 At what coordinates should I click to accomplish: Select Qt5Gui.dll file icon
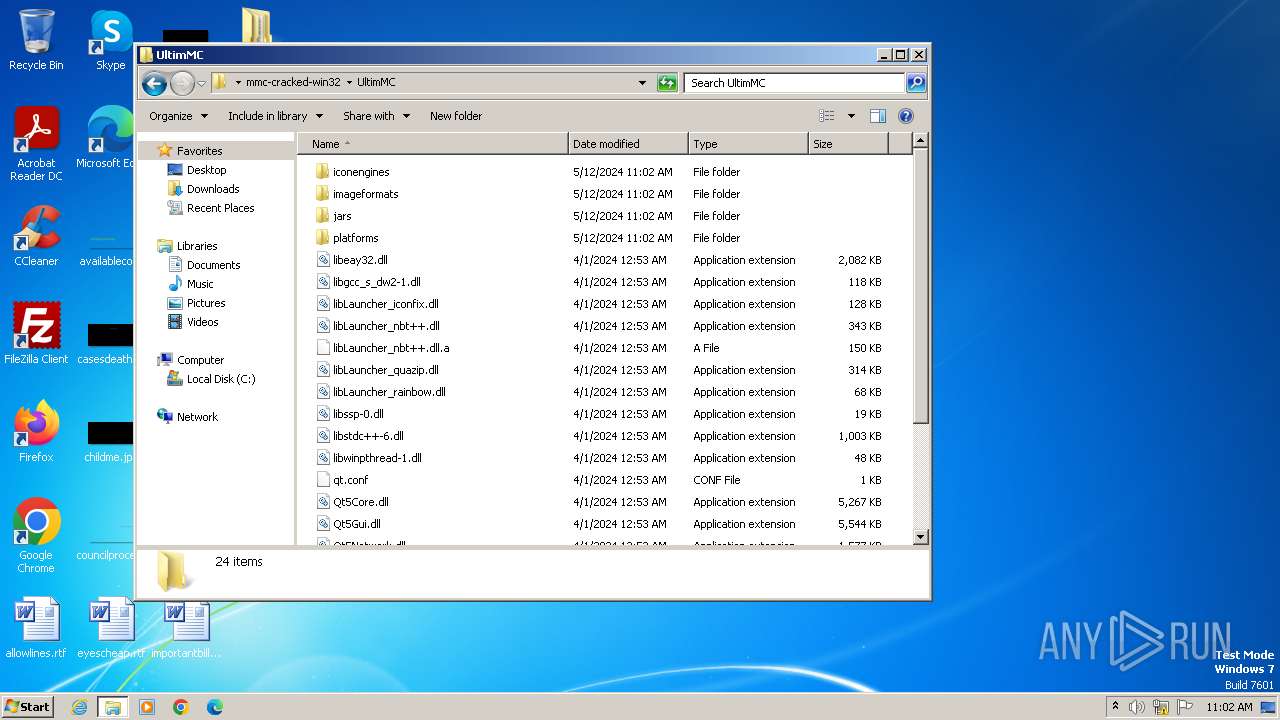coord(322,524)
